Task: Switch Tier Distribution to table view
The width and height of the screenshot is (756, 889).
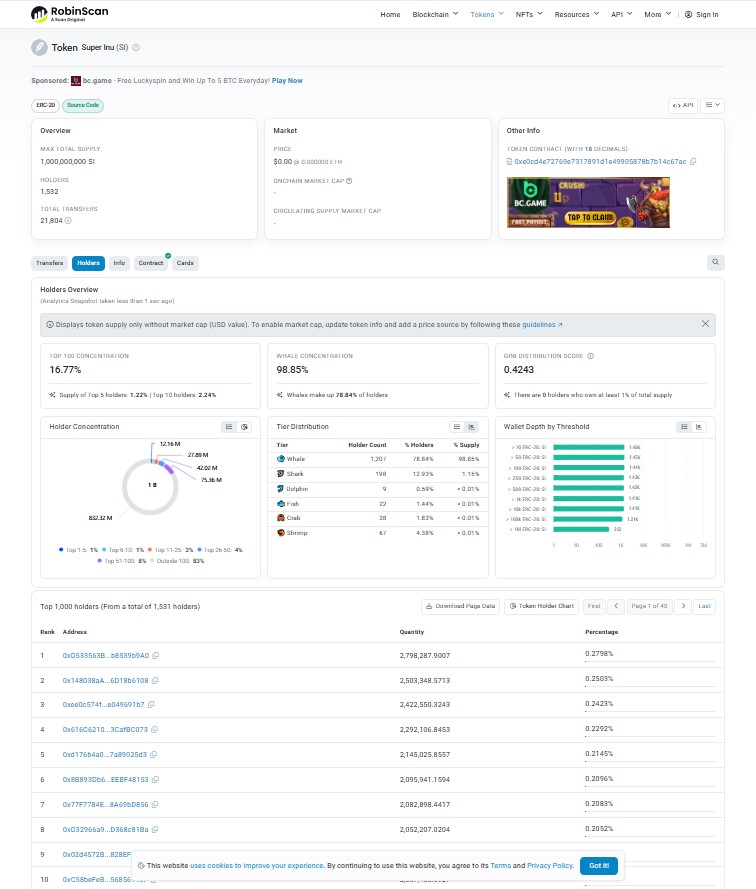Action: coord(457,427)
